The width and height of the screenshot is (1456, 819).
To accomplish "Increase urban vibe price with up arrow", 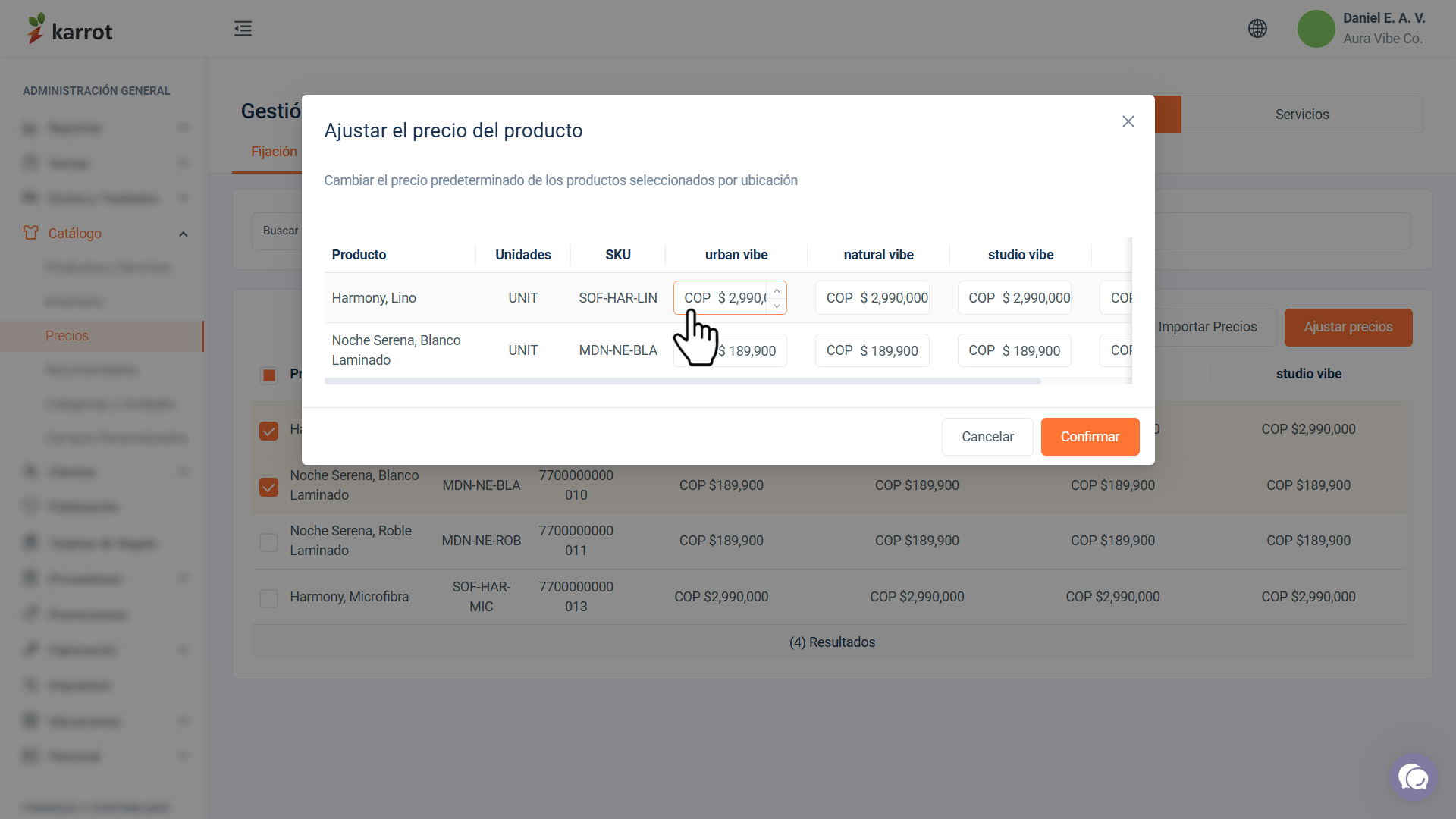I will (777, 291).
